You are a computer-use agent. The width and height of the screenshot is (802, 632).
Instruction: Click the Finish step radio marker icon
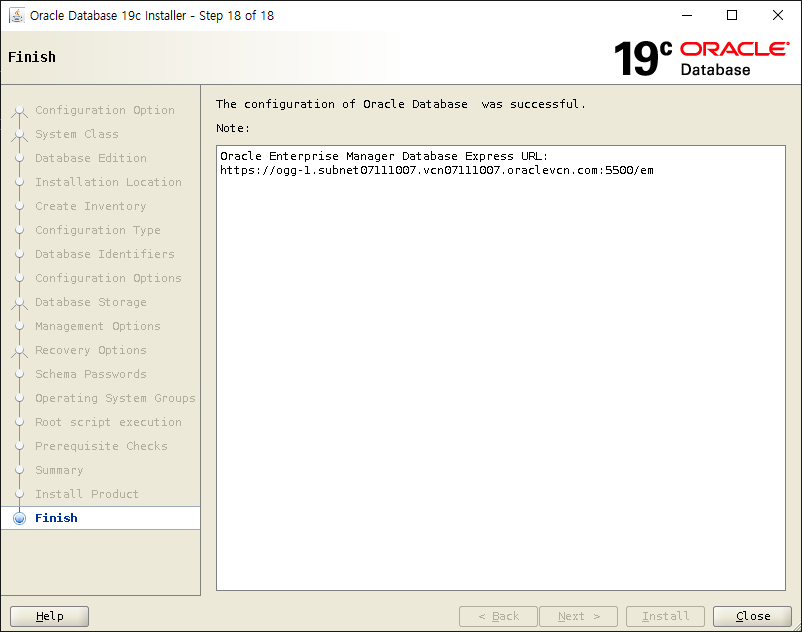tap(19, 518)
